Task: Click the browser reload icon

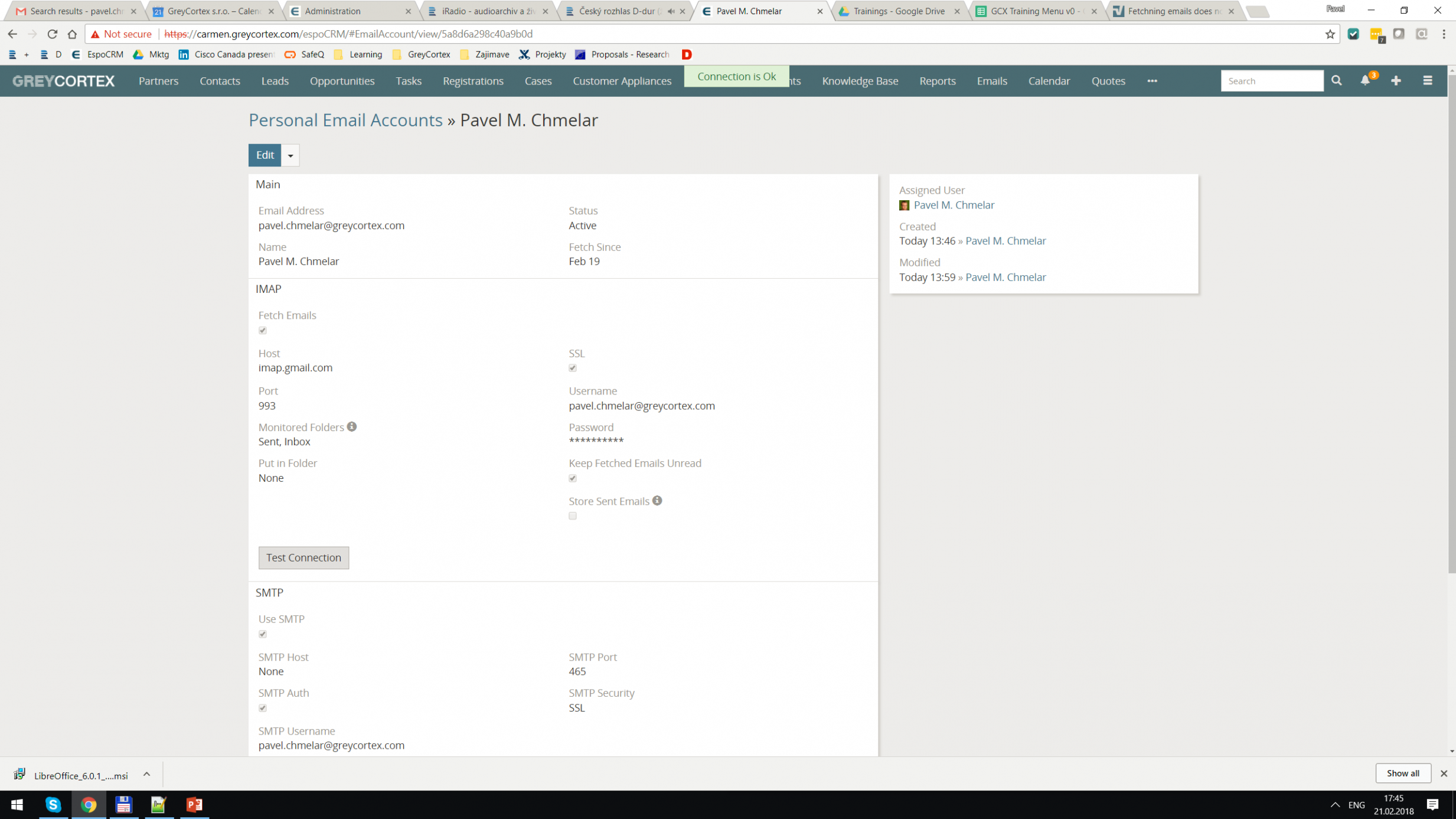Action: [x=52, y=34]
